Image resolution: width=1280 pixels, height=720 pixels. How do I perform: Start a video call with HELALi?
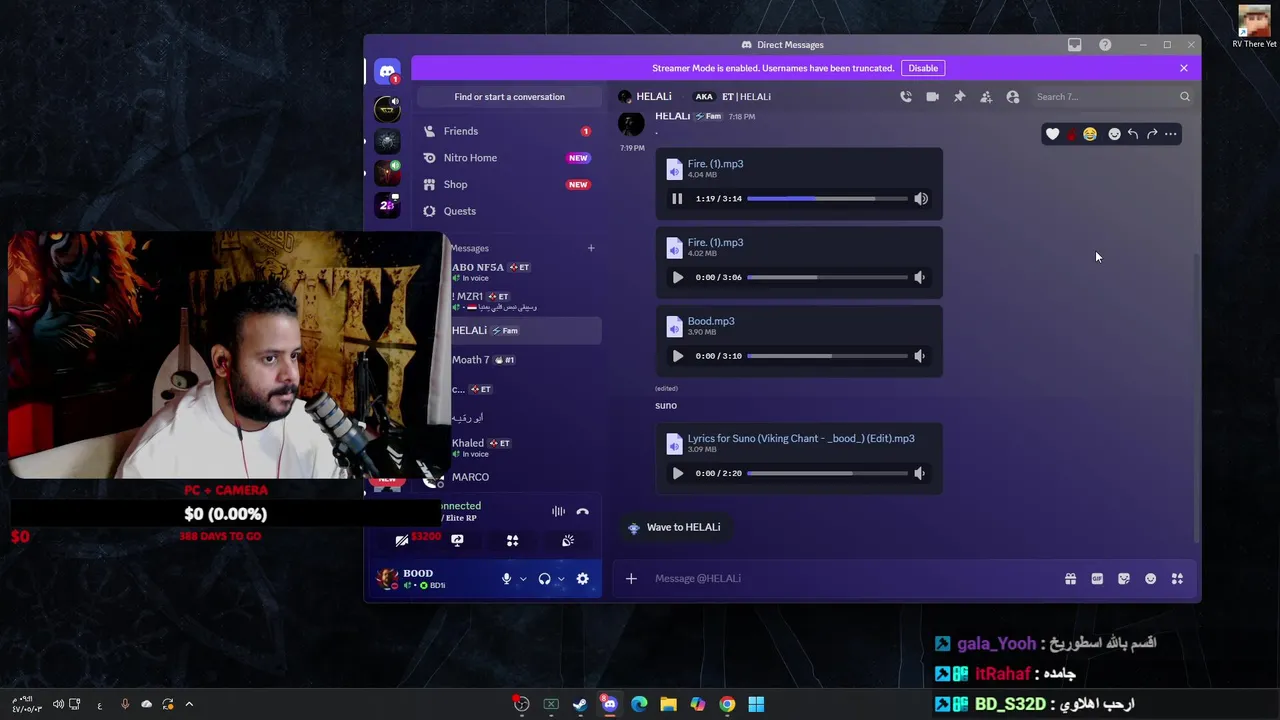932,97
